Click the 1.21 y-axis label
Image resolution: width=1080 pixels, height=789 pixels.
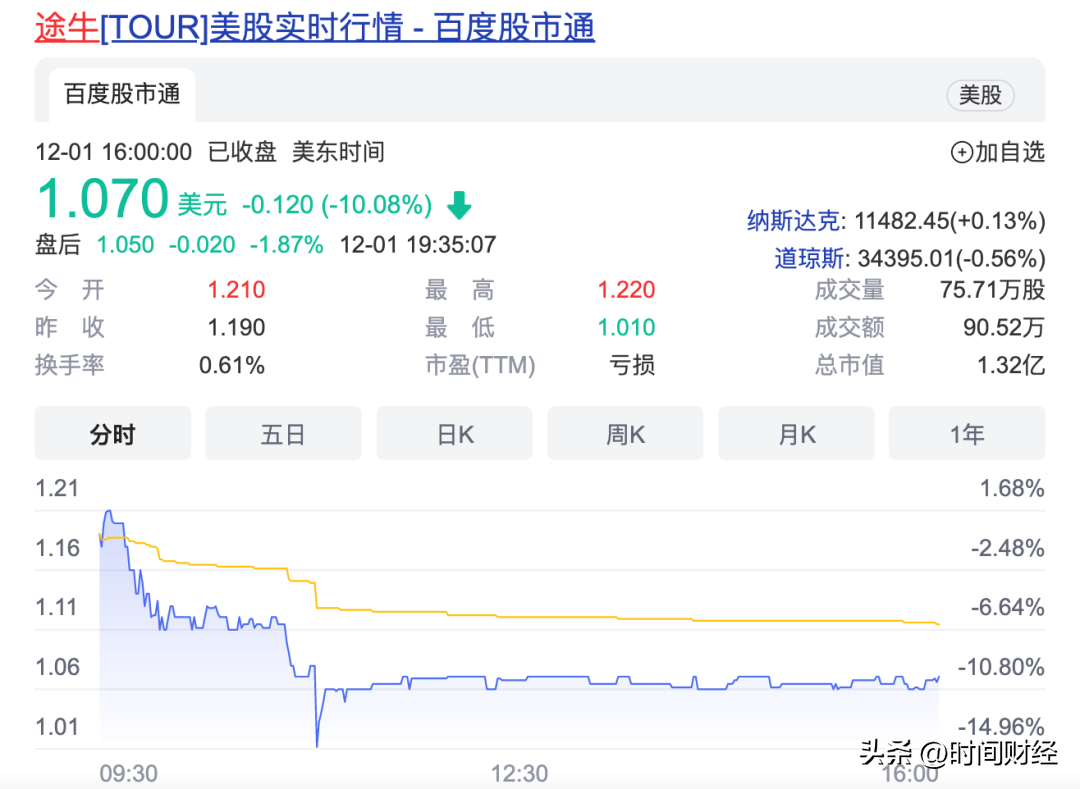(57, 488)
